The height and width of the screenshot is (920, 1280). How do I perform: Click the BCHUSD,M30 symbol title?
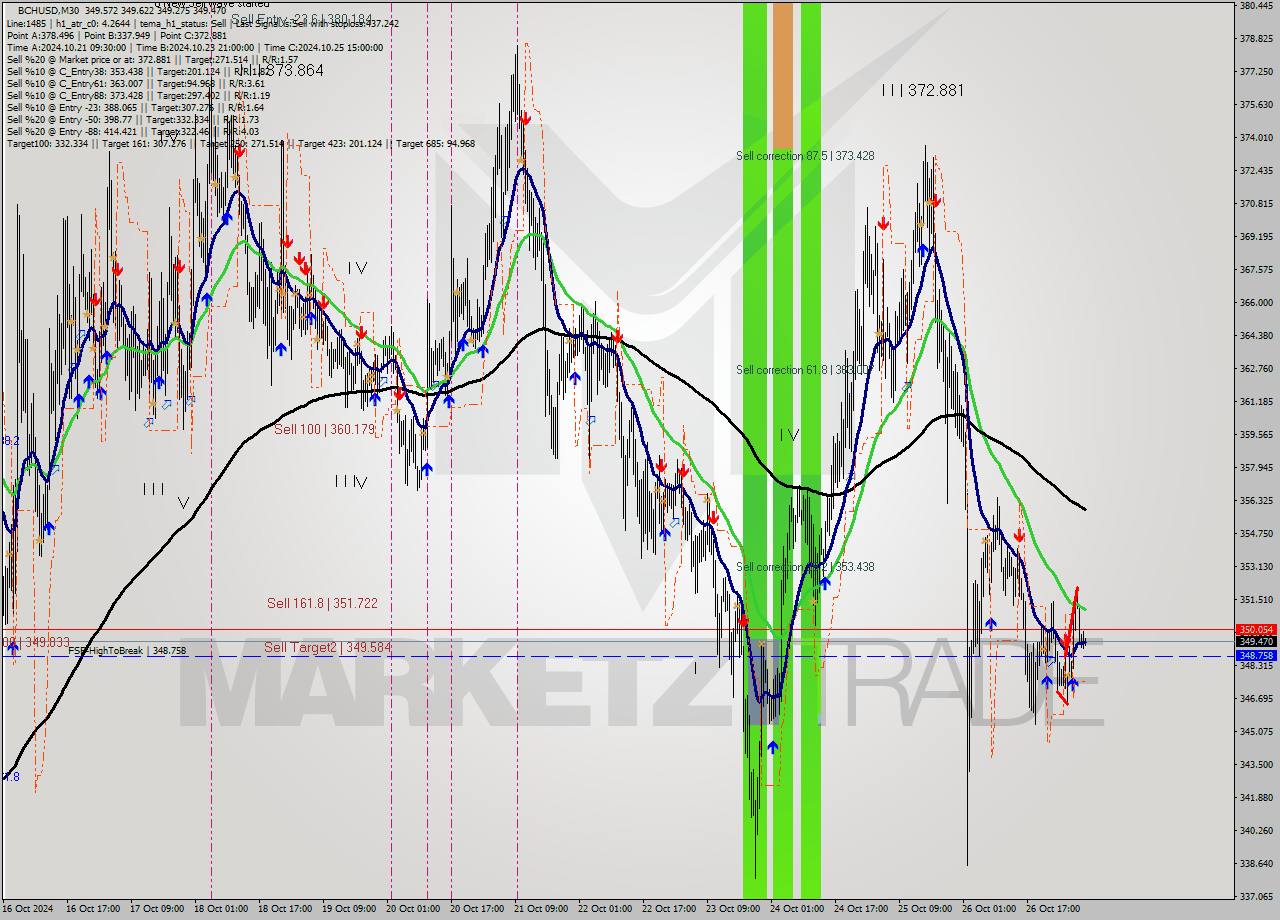click(x=49, y=11)
